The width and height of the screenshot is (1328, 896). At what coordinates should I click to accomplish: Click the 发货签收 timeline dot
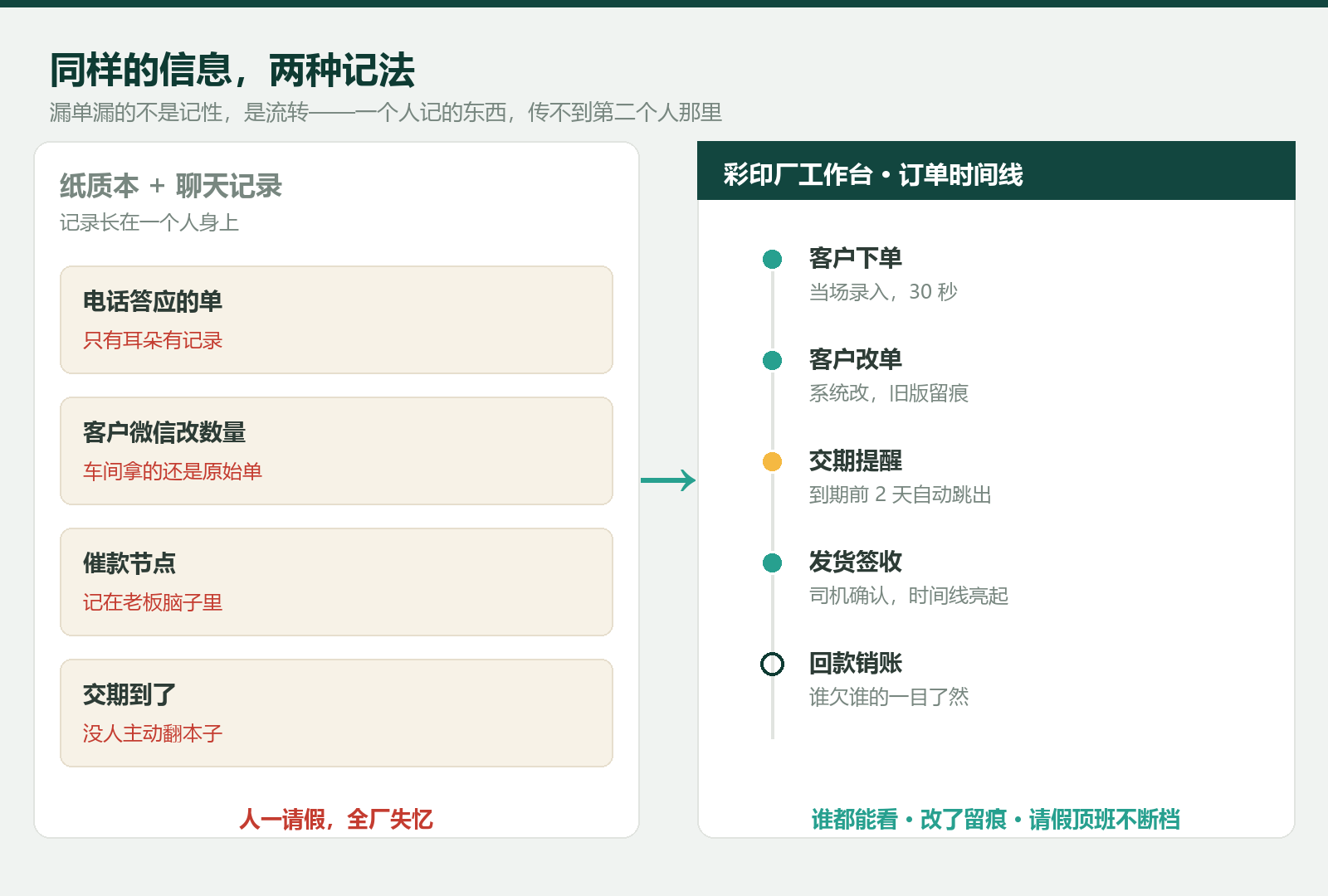click(772, 563)
